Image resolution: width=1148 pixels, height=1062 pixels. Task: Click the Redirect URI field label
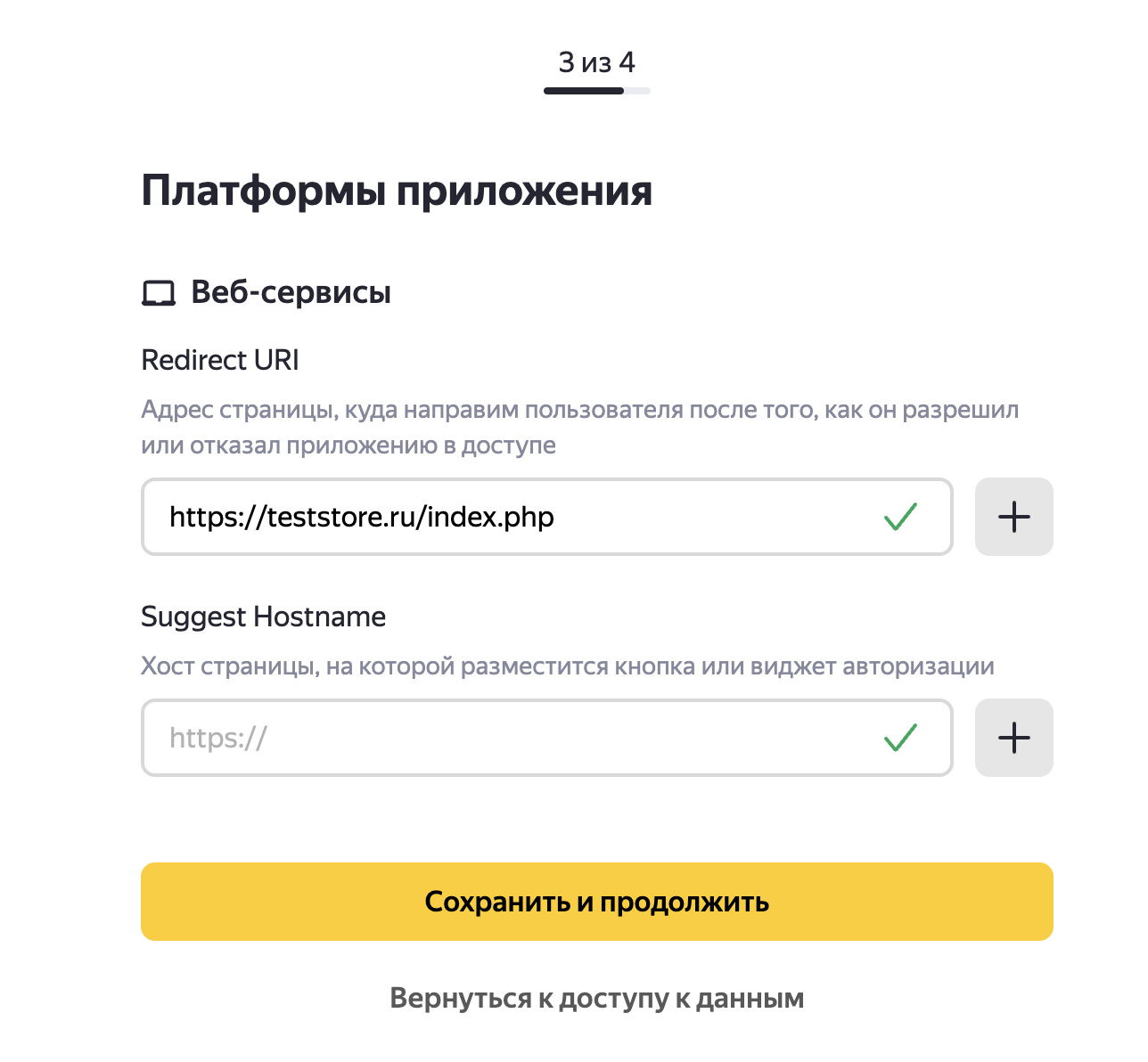[220, 360]
